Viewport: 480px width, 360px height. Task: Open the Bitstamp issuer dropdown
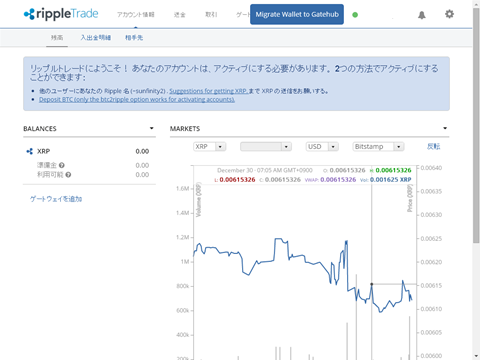[379, 147]
